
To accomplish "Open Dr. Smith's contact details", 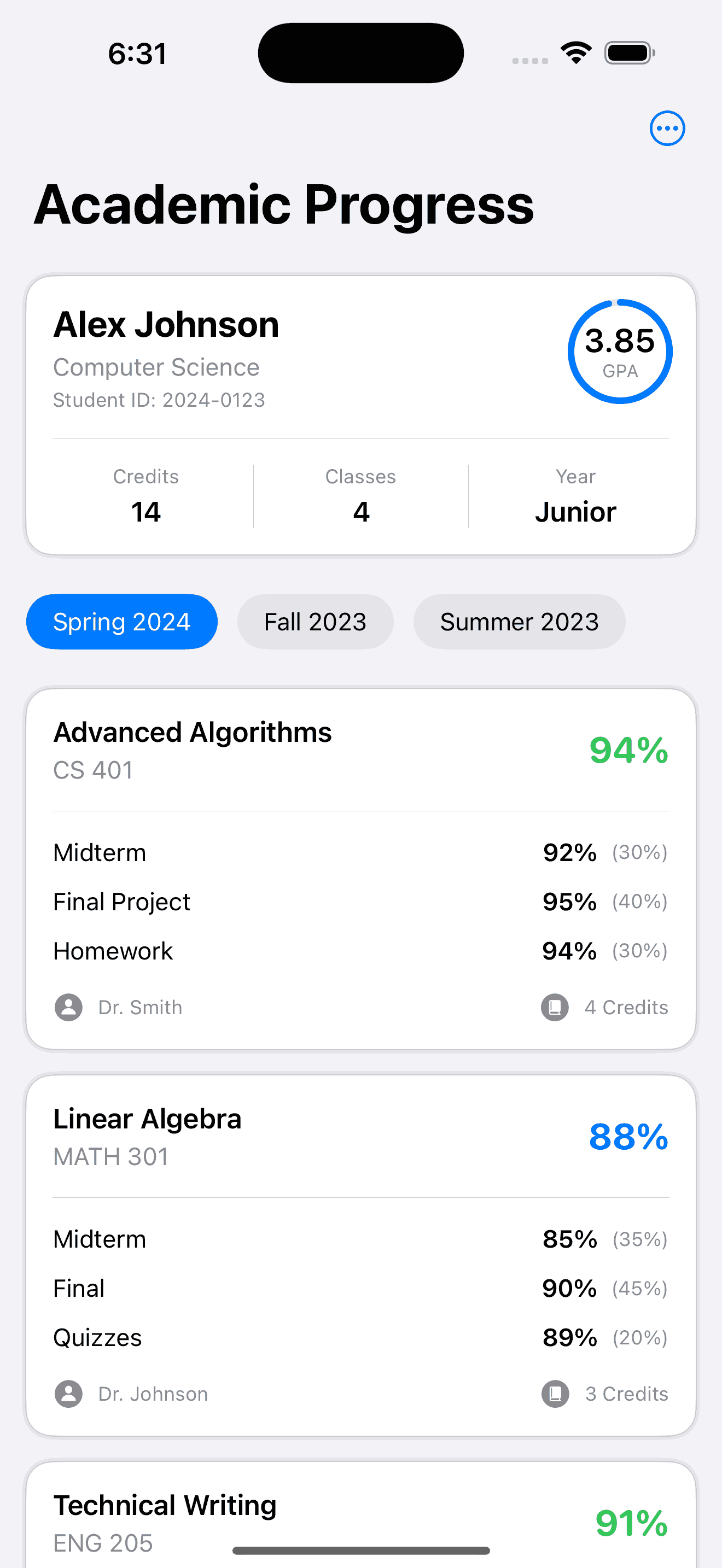I will click(139, 1008).
